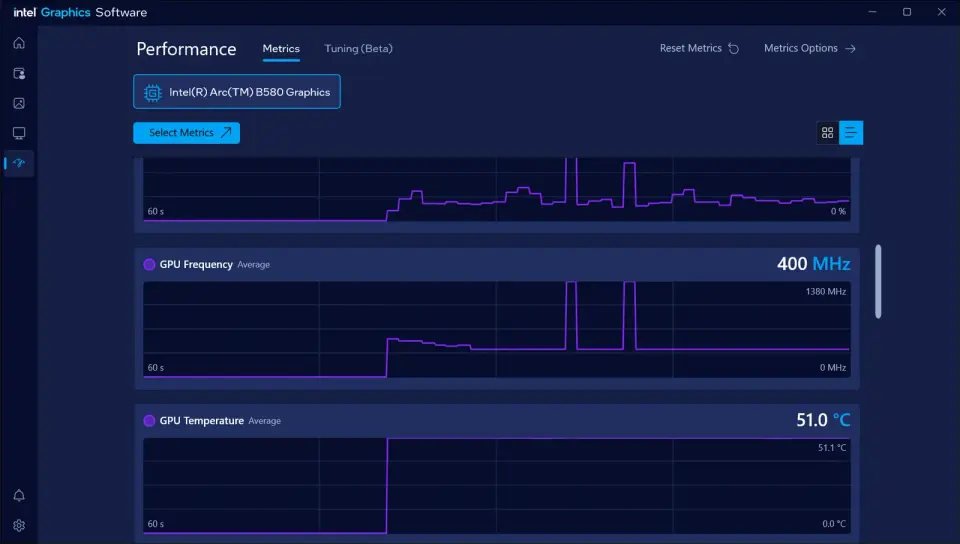Click the Select Metrics button
The image size is (960, 544).
[187, 133]
